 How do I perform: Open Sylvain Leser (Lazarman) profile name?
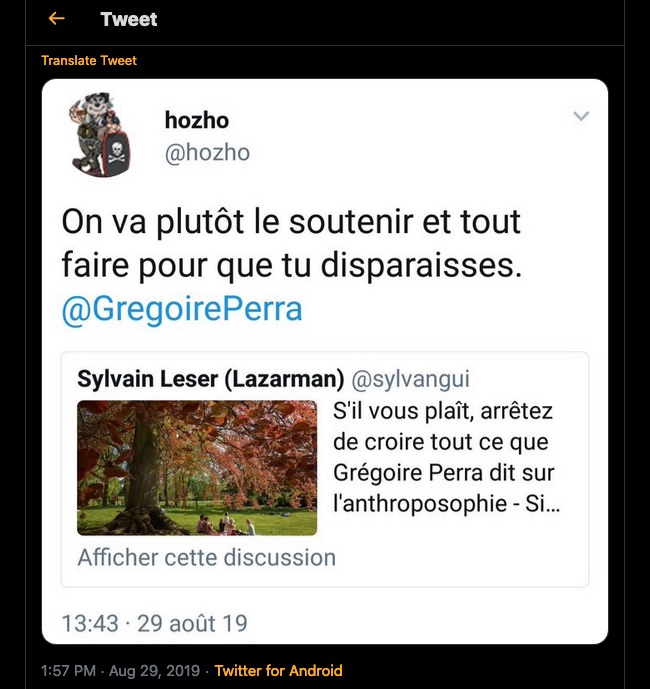click(x=210, y=379)
